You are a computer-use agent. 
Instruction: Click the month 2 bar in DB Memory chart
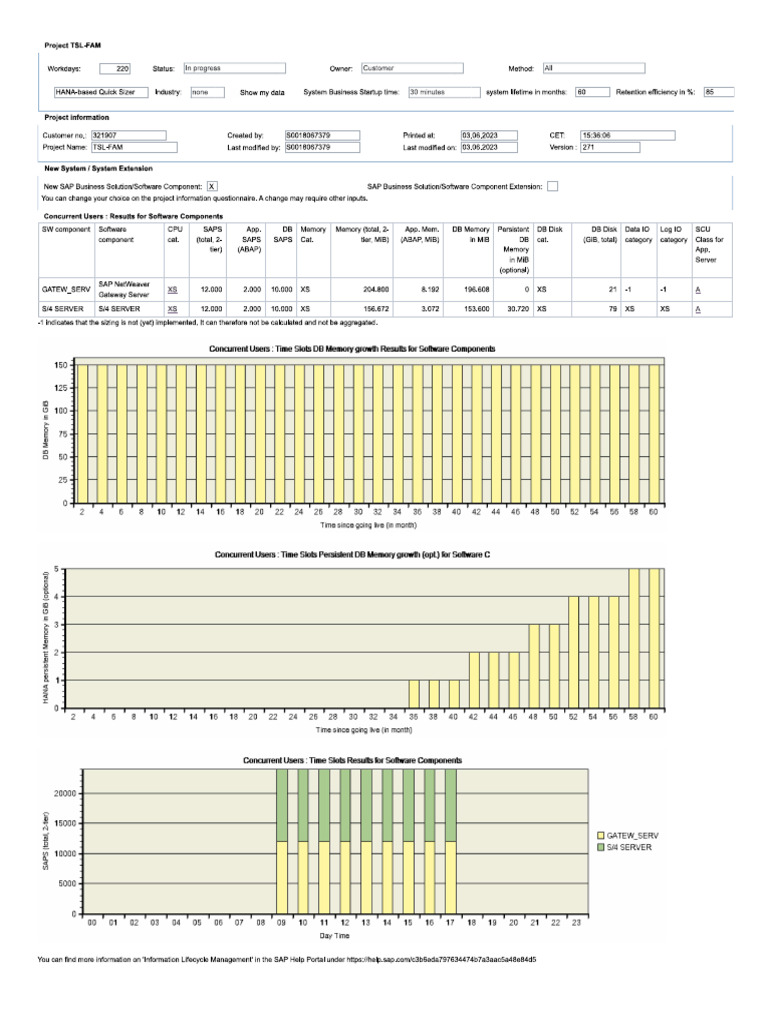tap(82, 434)
